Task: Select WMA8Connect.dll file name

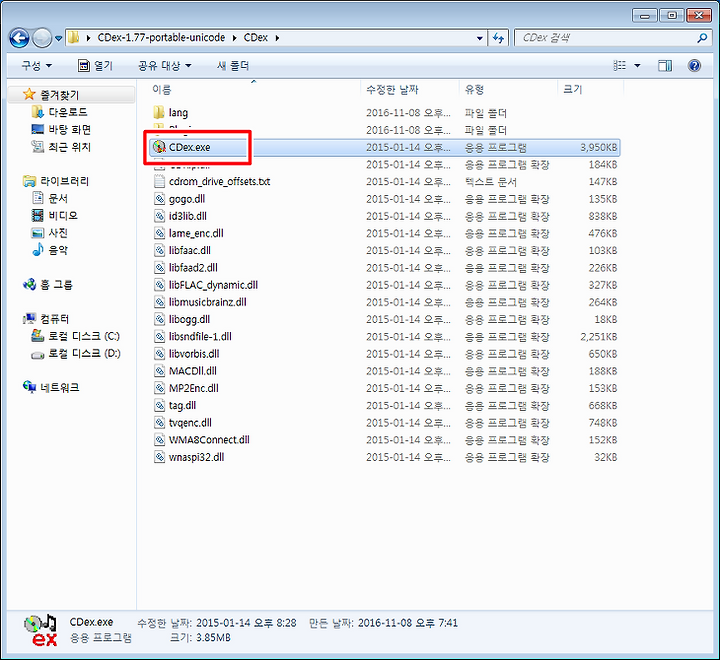Action: (x=209, y=440)
